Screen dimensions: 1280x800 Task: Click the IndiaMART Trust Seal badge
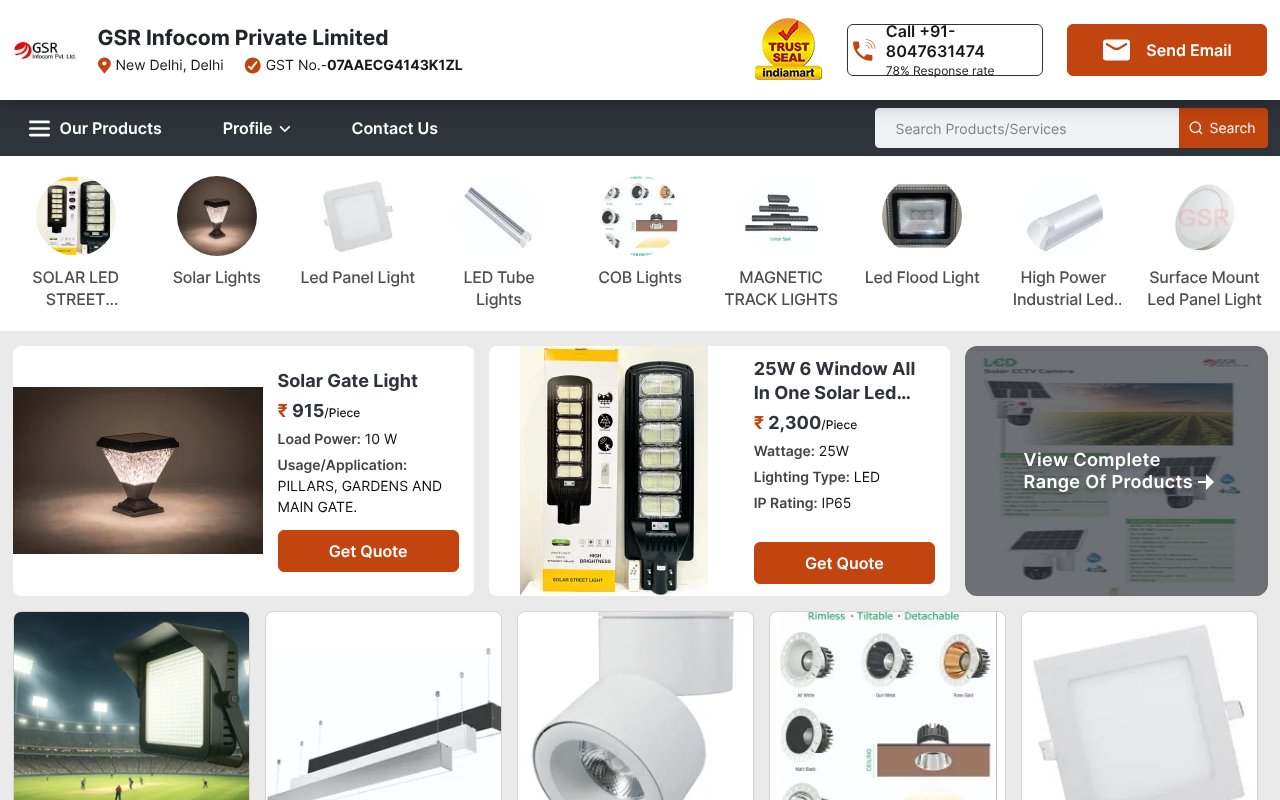788,49
